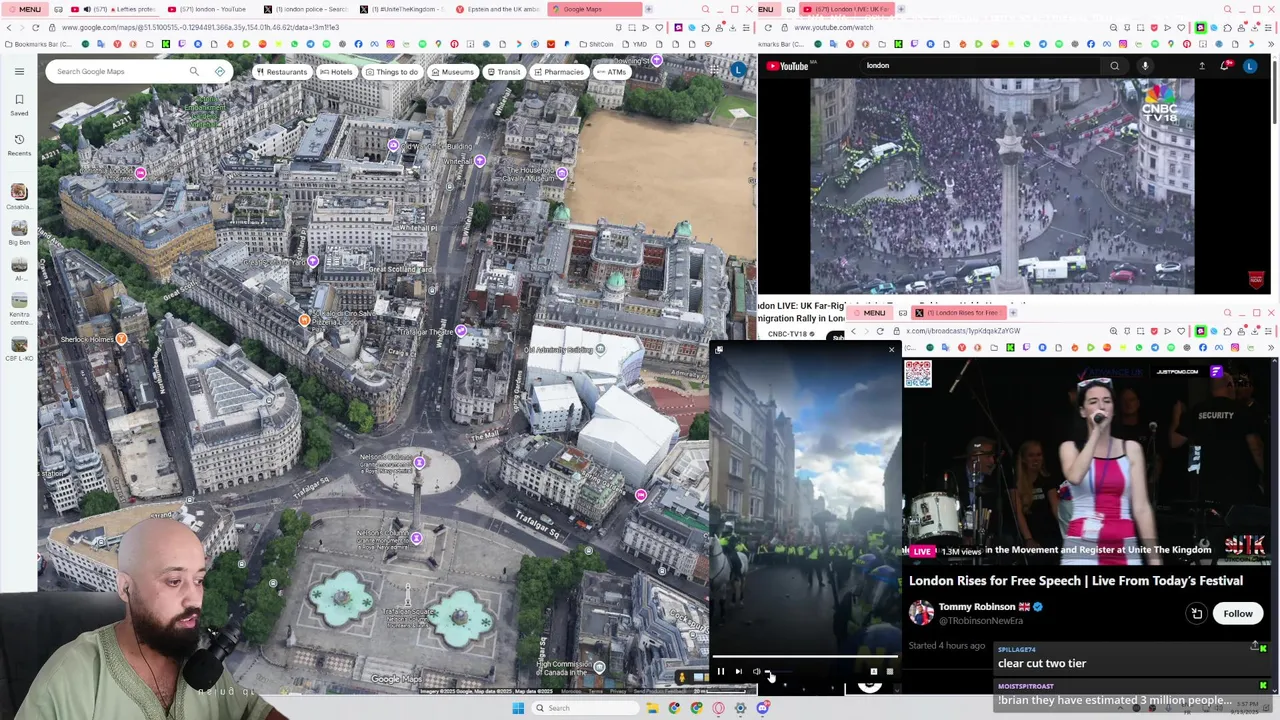Open Discord from the taskbar

[762, 708]
